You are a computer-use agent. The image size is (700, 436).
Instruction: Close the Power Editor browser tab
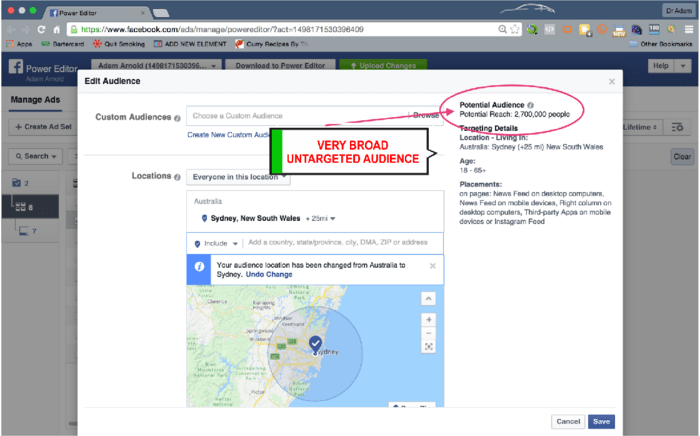pyautogui.click(x=143, y=13)
